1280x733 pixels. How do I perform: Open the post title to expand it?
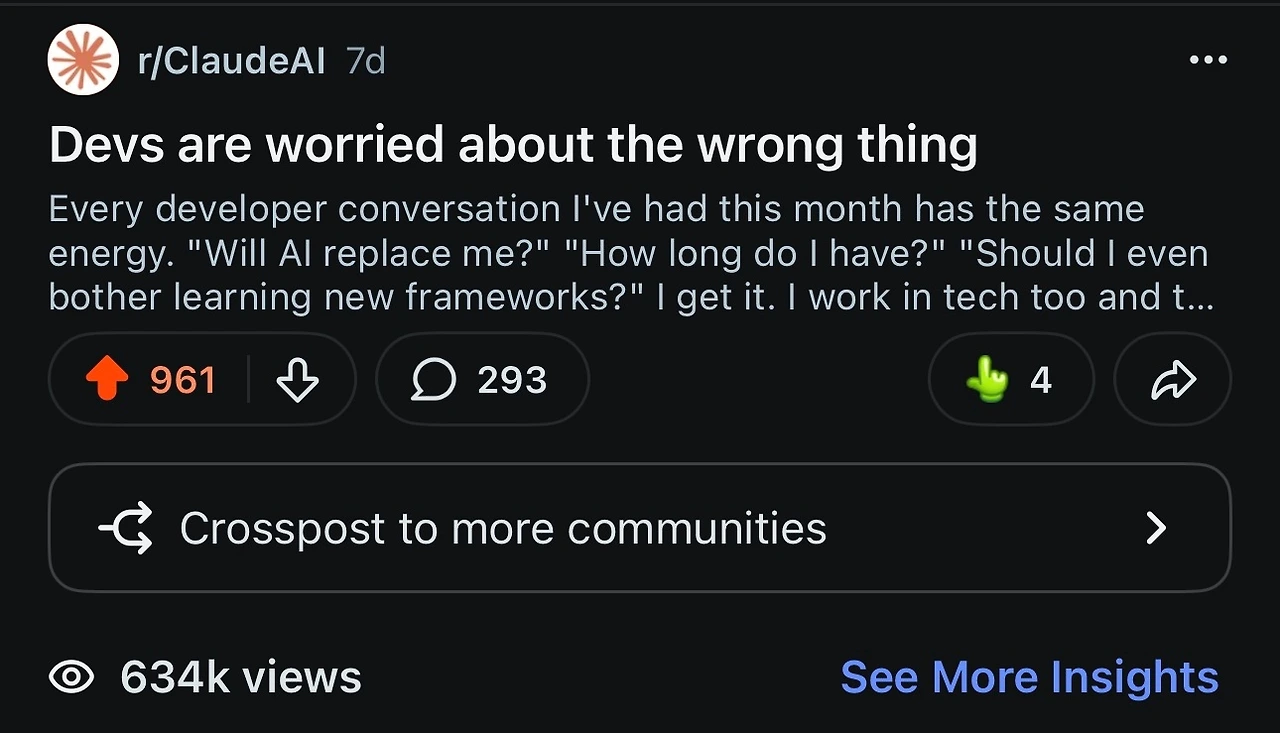coord(513,144)
